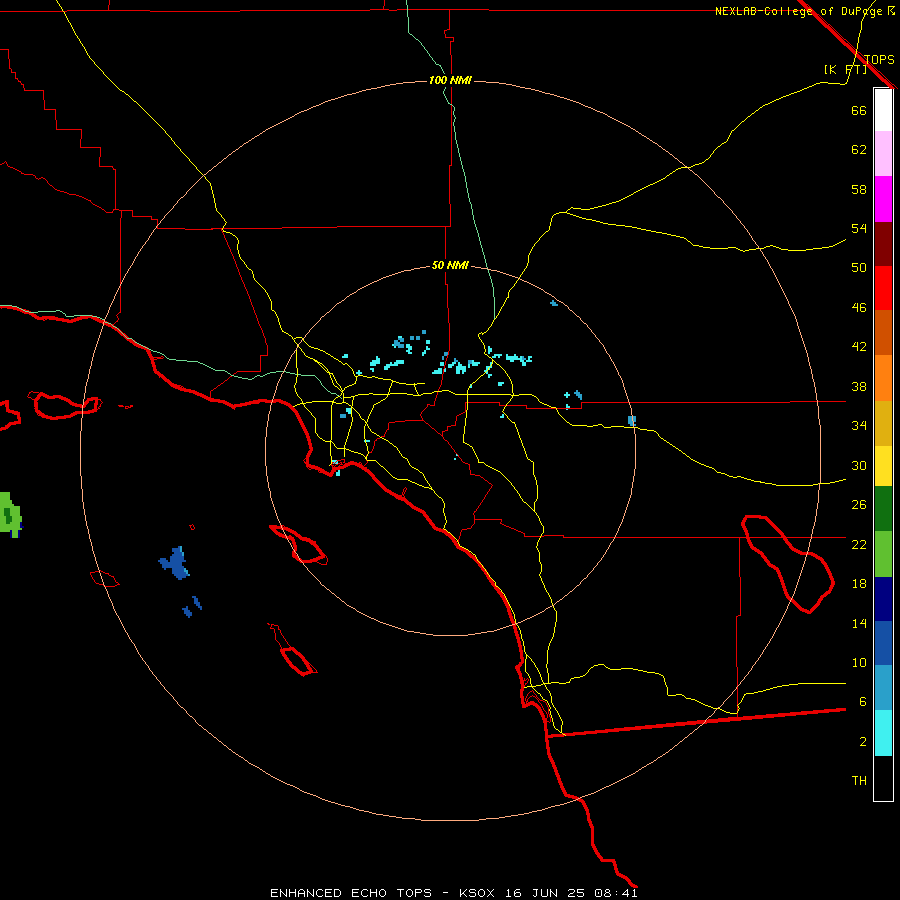This screenshot has height=900, width=900.
Task: Click the yellow legend swatch
Action: 883,466
